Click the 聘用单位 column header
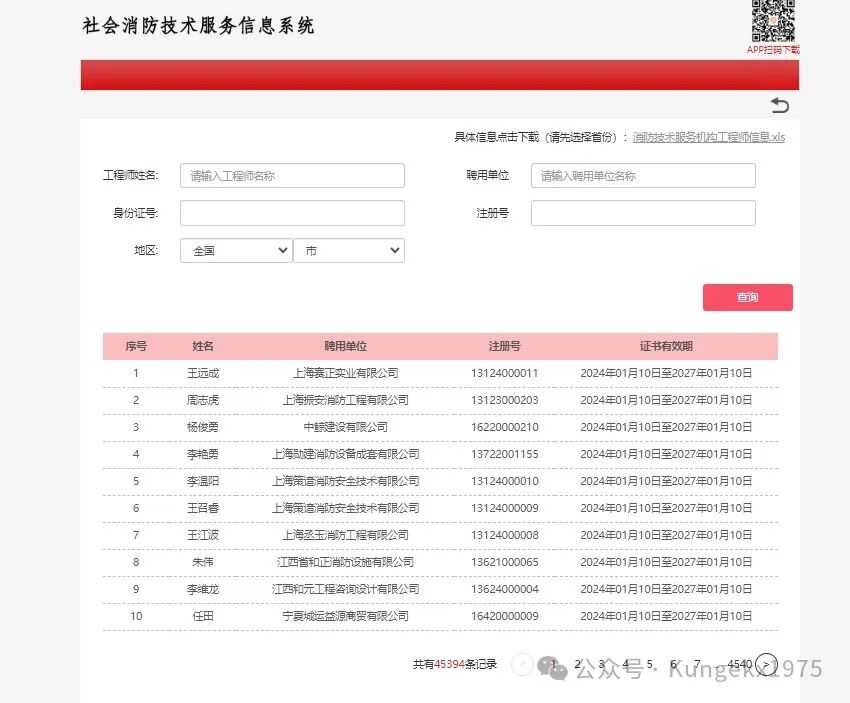 click(345, 346)
